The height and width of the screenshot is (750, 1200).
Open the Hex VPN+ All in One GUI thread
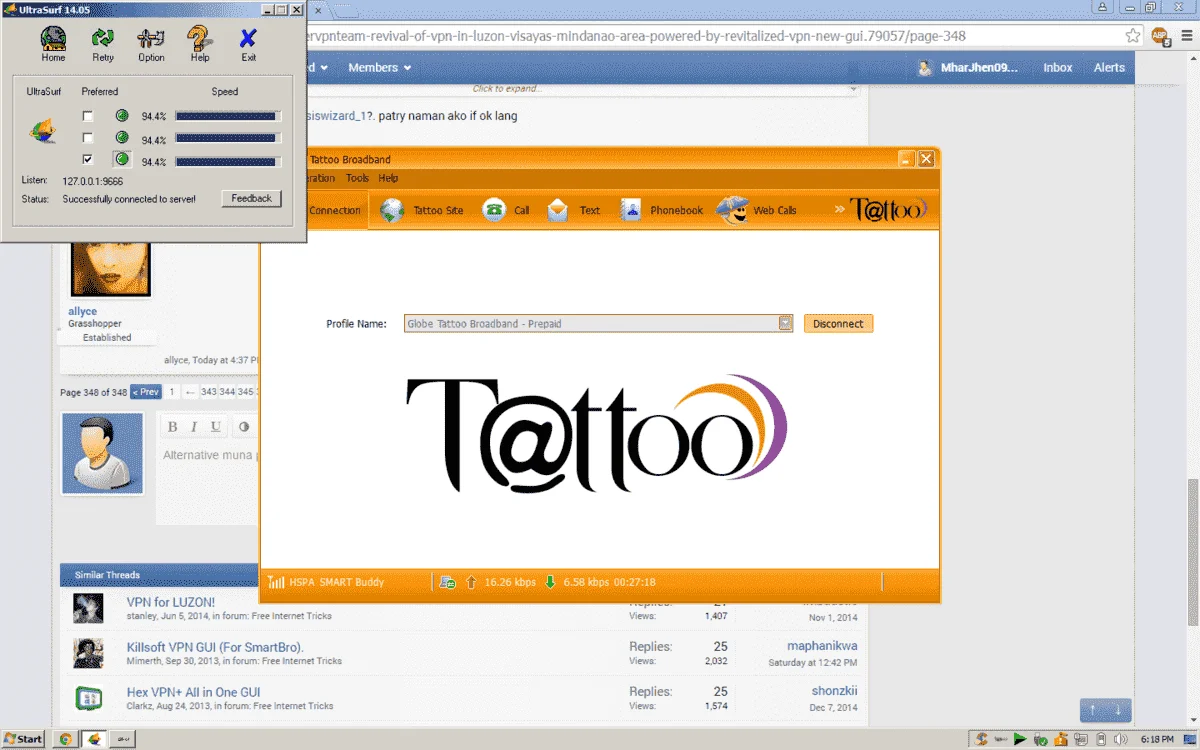(193, 692)
